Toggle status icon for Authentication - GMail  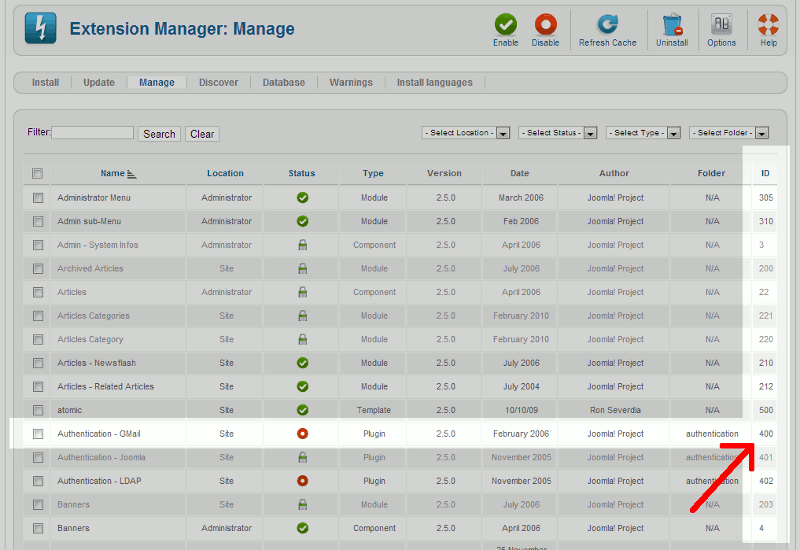pyautogui.click(x=302, y=434)
